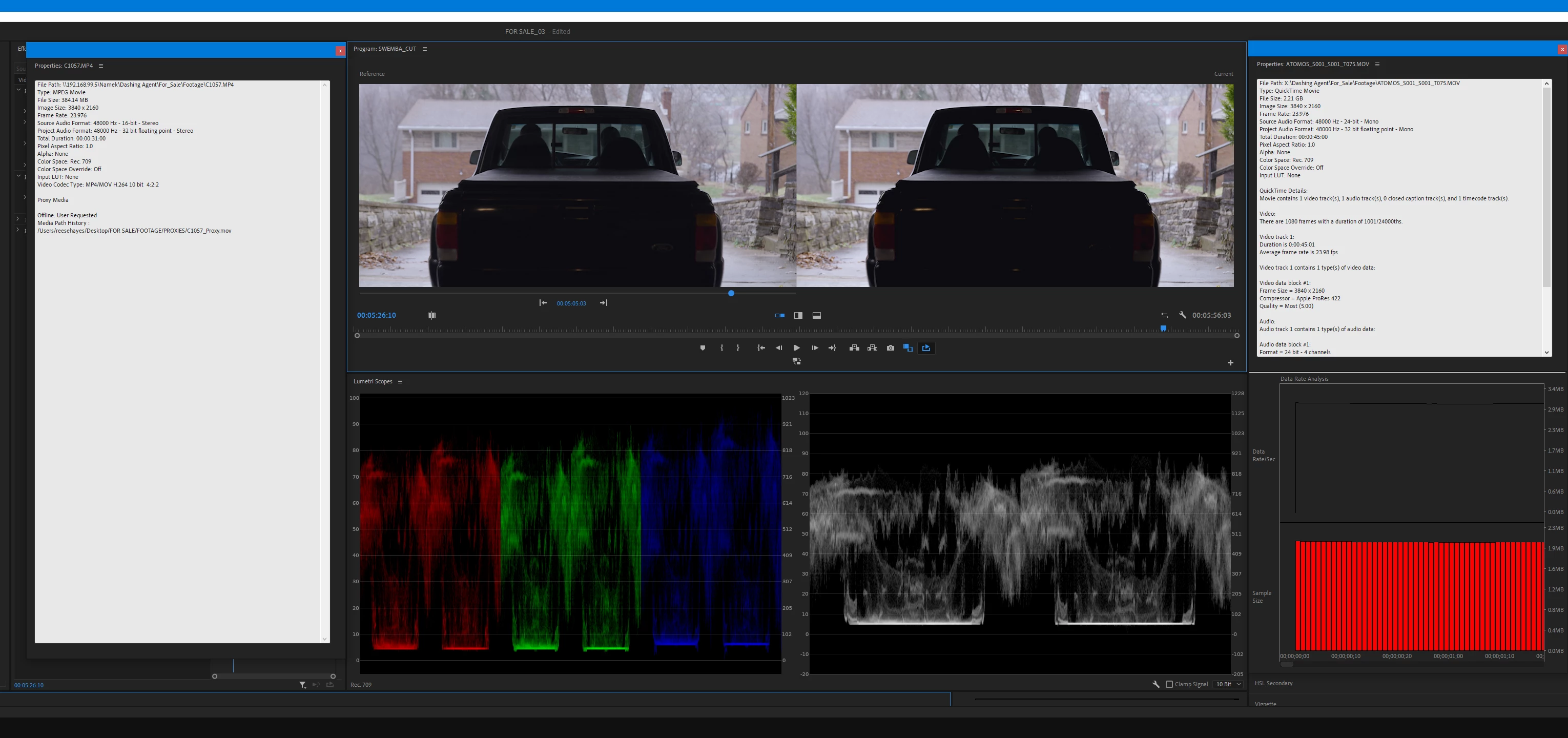The width and height of the screenshot is (1568, 738).
Task: Click the Export Frame camera icon
Action: coord(891,347)
